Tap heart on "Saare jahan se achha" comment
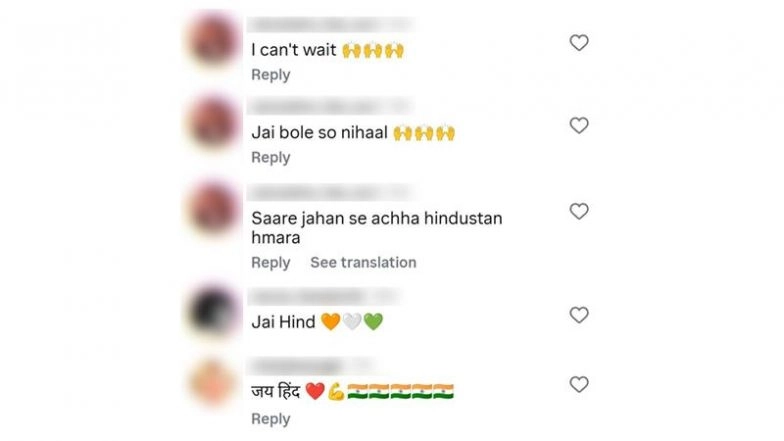Viewport: 784px width, 441px height. [579, 212]
